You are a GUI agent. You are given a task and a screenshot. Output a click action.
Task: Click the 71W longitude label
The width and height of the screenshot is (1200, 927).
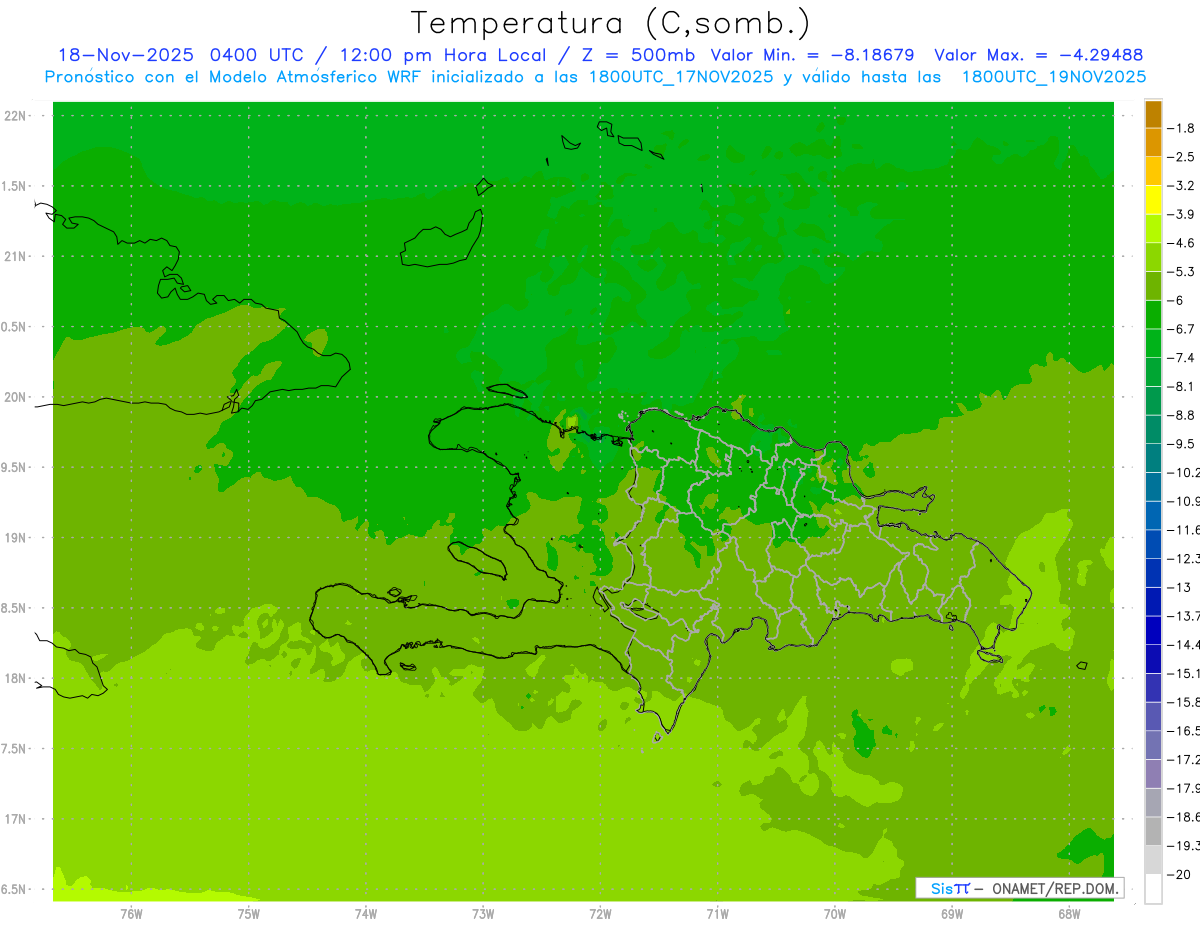tap(717, 914)
